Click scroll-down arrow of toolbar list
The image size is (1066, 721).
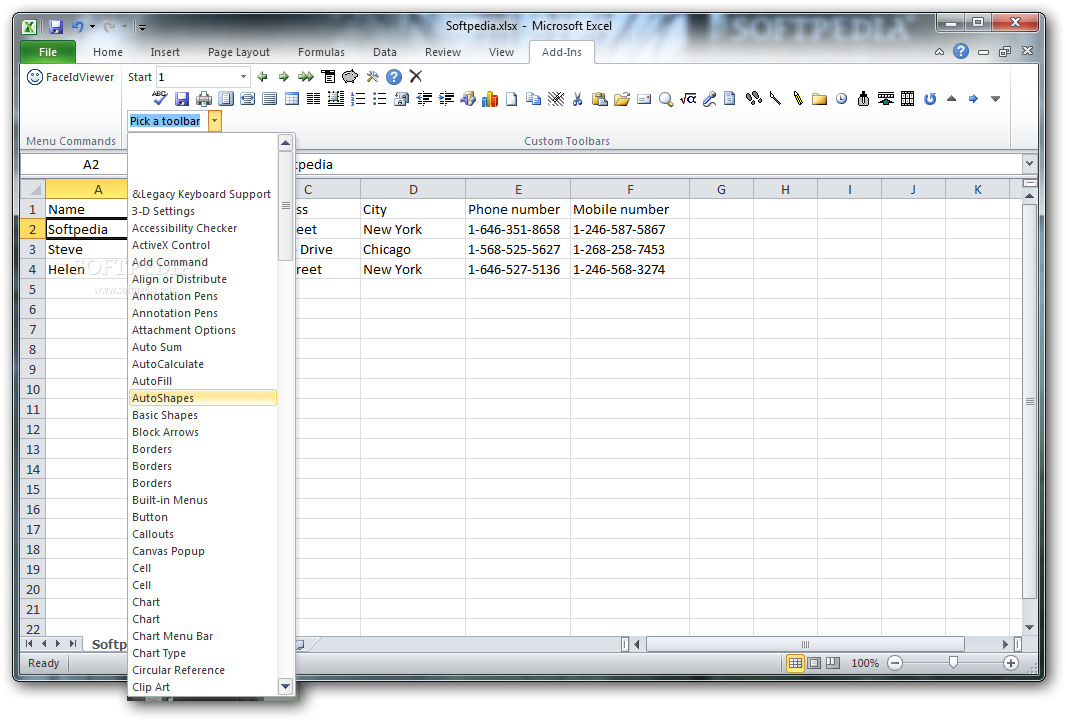pyautogui.click(x=286, y=686)
